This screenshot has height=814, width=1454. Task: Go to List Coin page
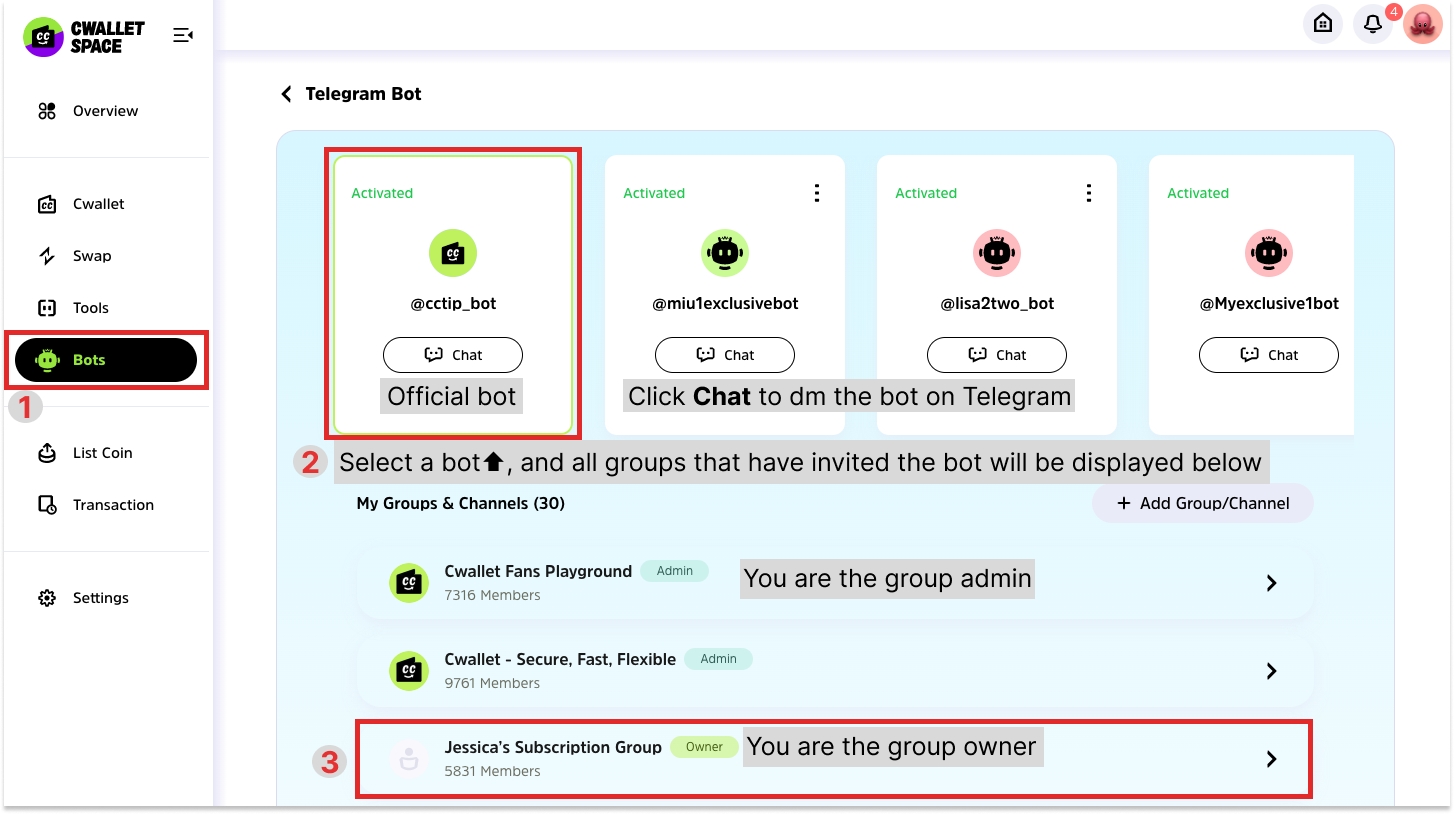tap(102, 453)
